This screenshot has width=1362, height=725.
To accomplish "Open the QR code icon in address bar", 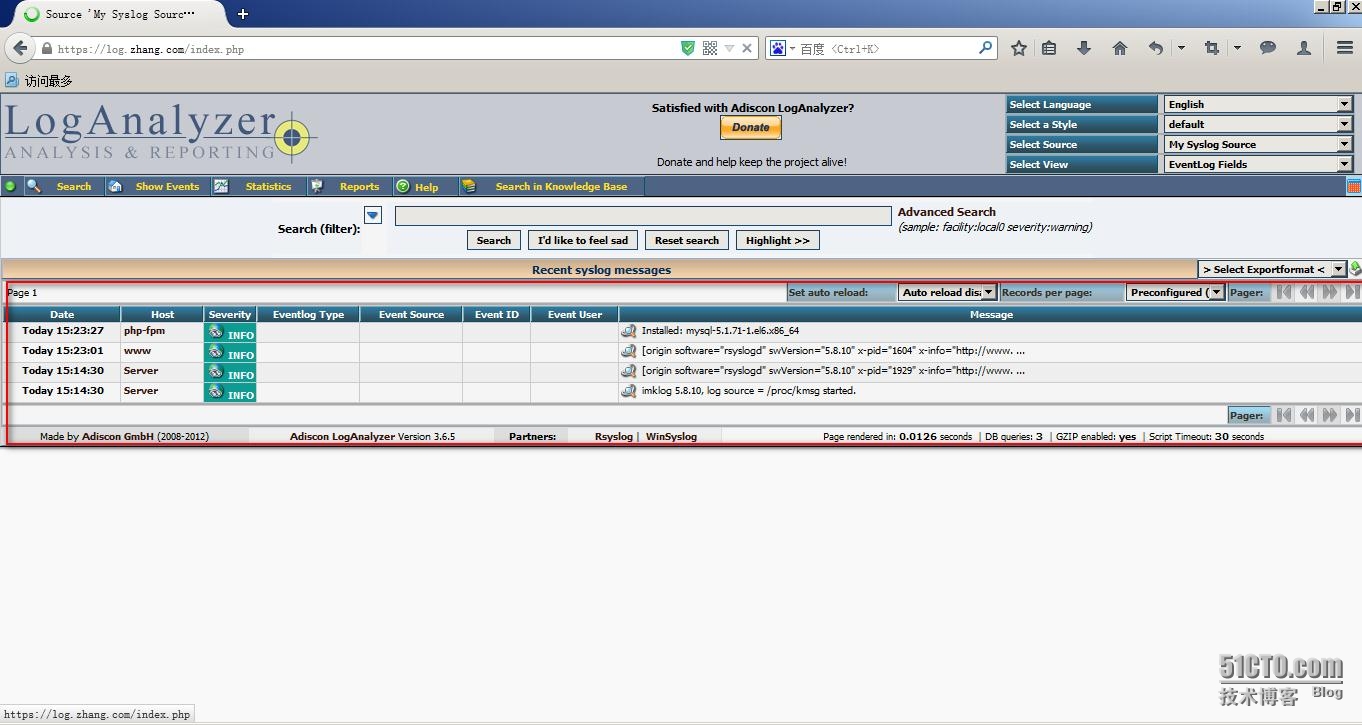I will (710, 48).
